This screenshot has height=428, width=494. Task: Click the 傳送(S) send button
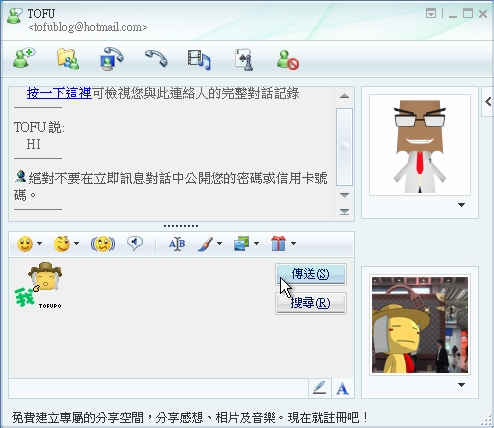[x=311, y=274]
